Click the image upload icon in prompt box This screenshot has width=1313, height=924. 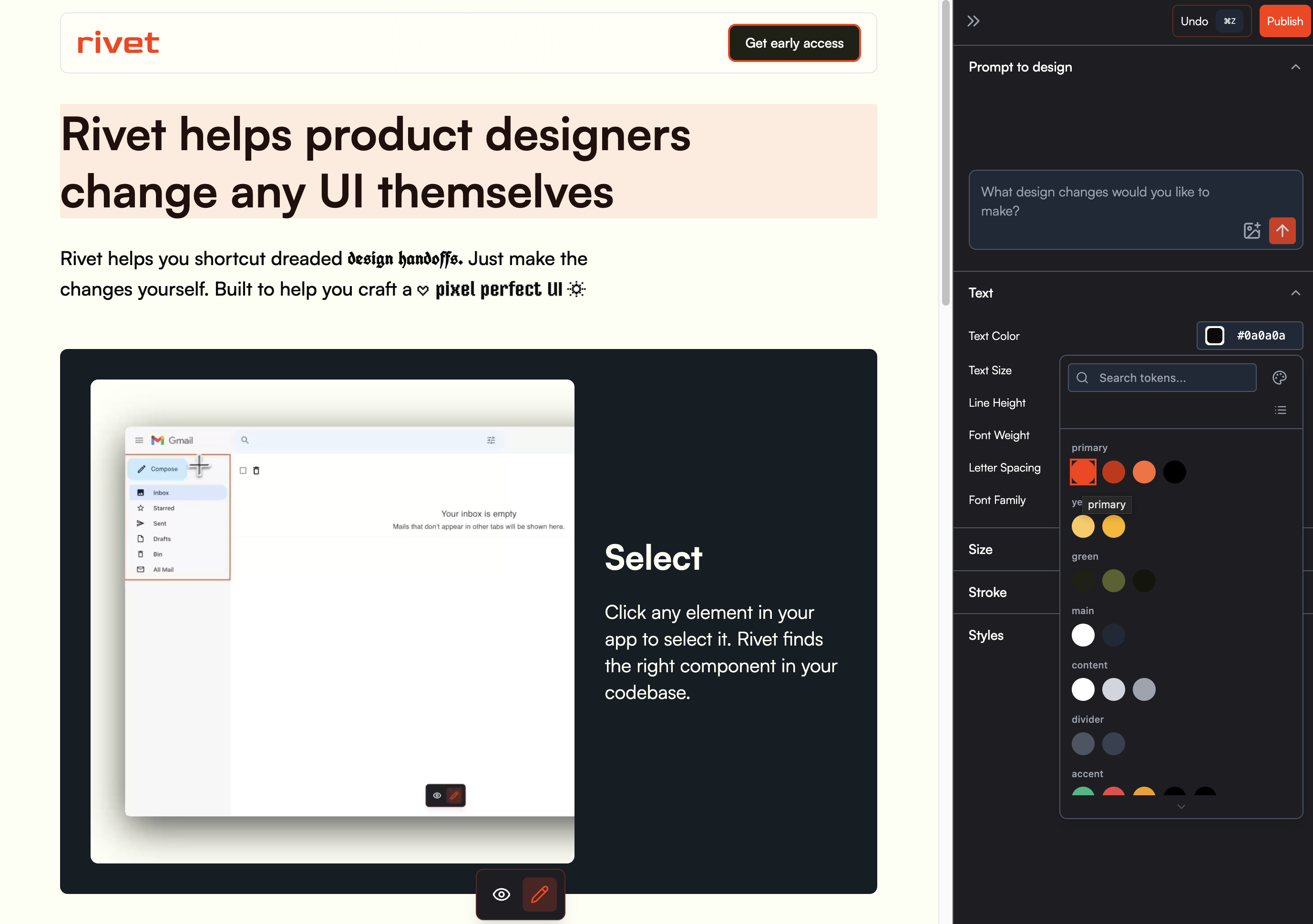(x=1251, y=230)
